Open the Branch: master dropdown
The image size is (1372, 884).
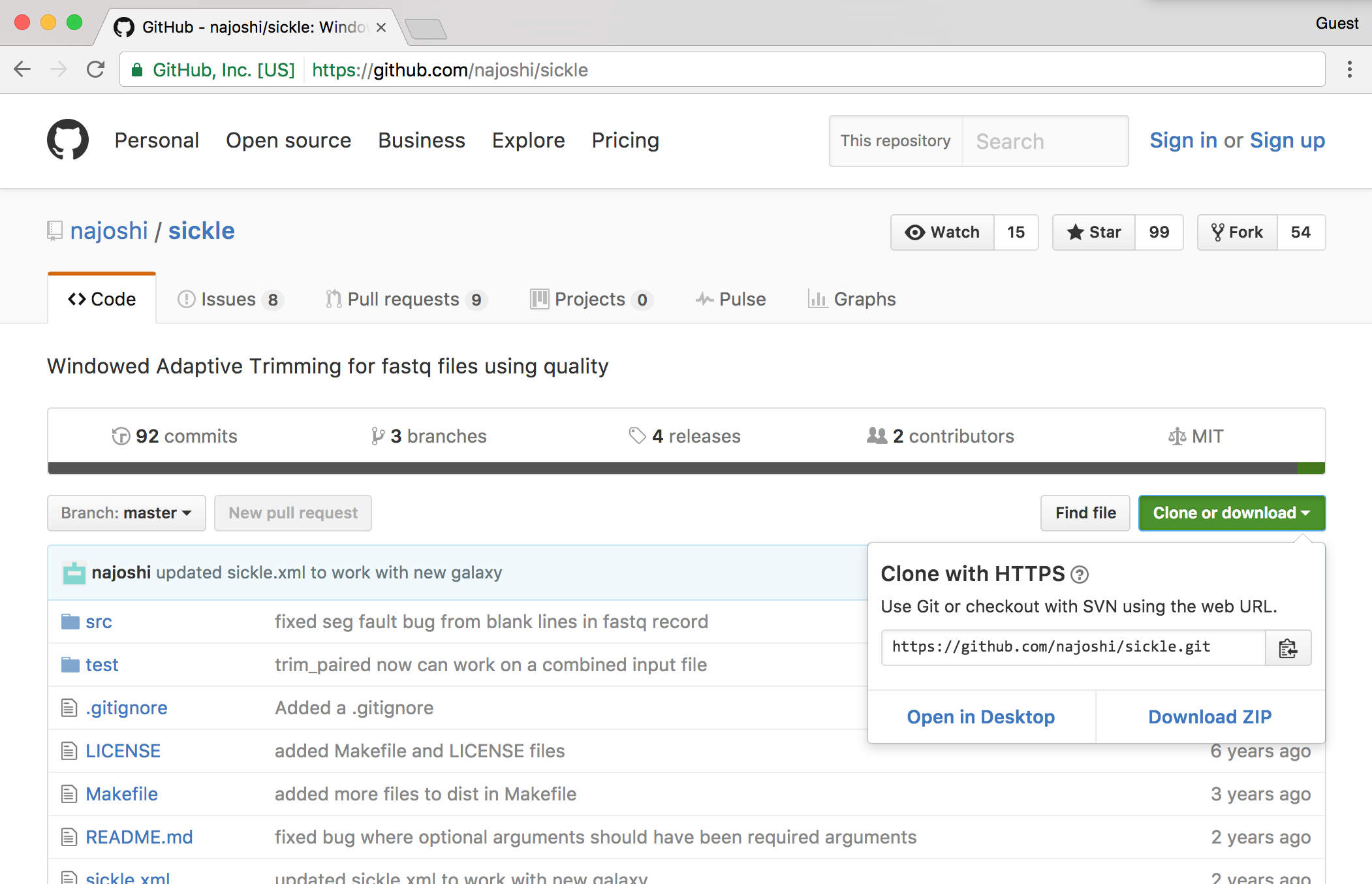pos(127,513)
